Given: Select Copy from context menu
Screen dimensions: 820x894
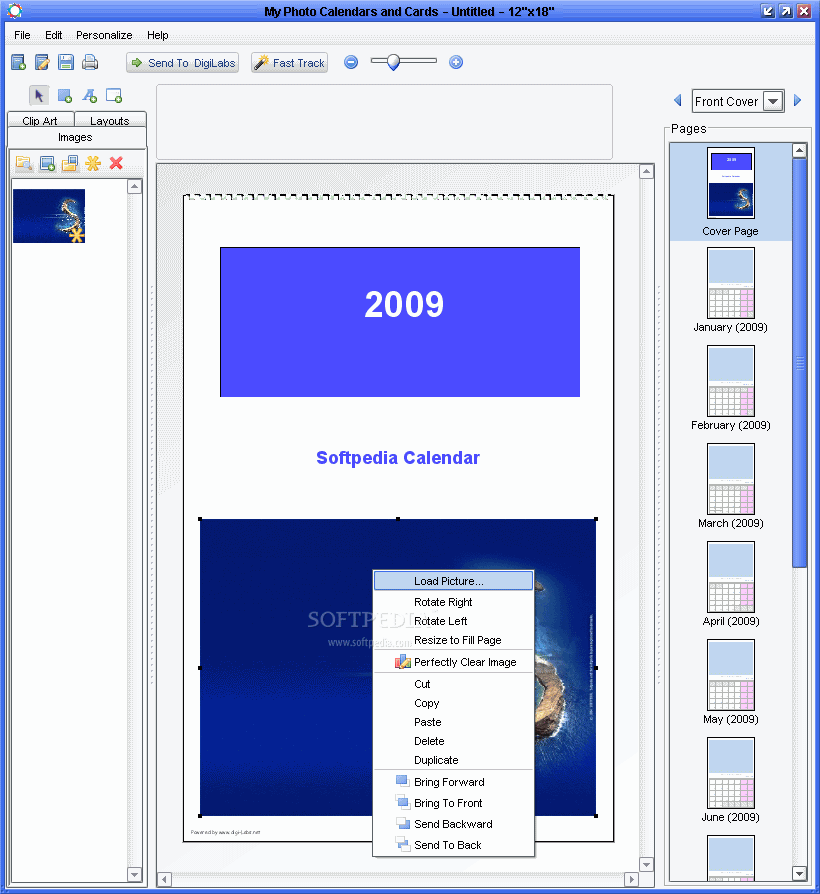Looking at the screenshot, I should point(453,703).
